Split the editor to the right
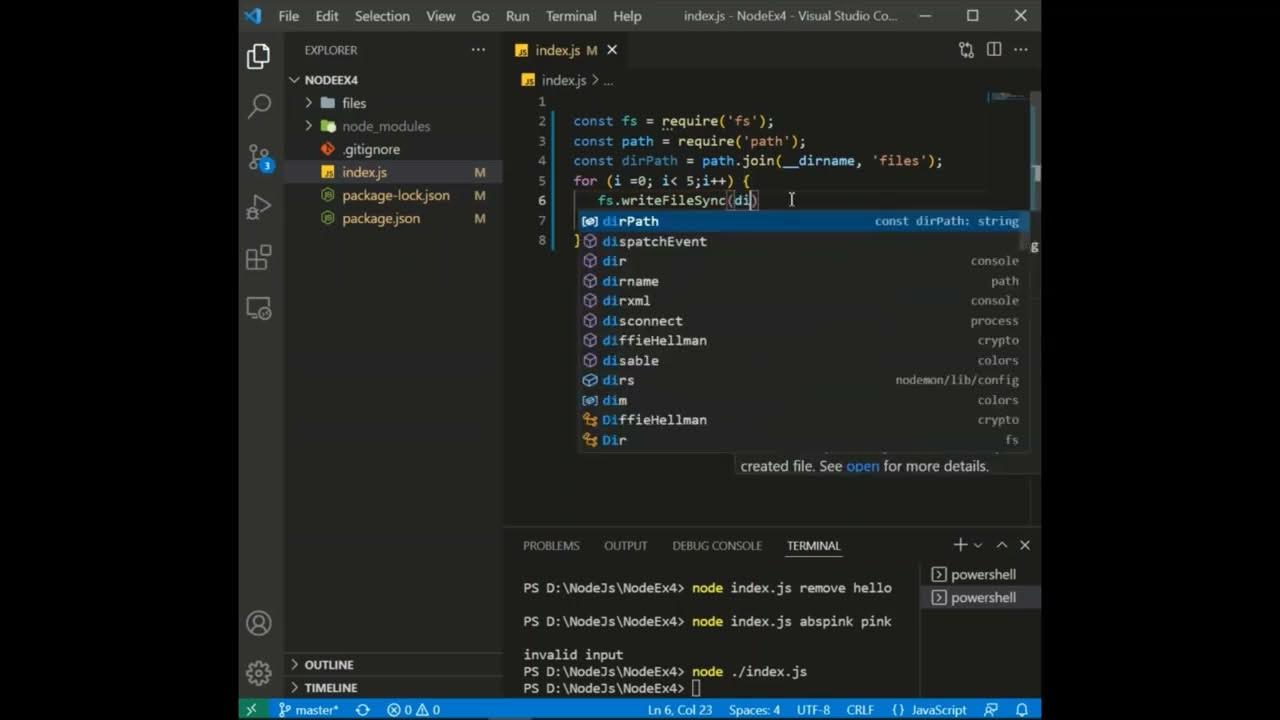Image resolution: width=1280 pixels, height=720 pixels. [x=994, y=50]
